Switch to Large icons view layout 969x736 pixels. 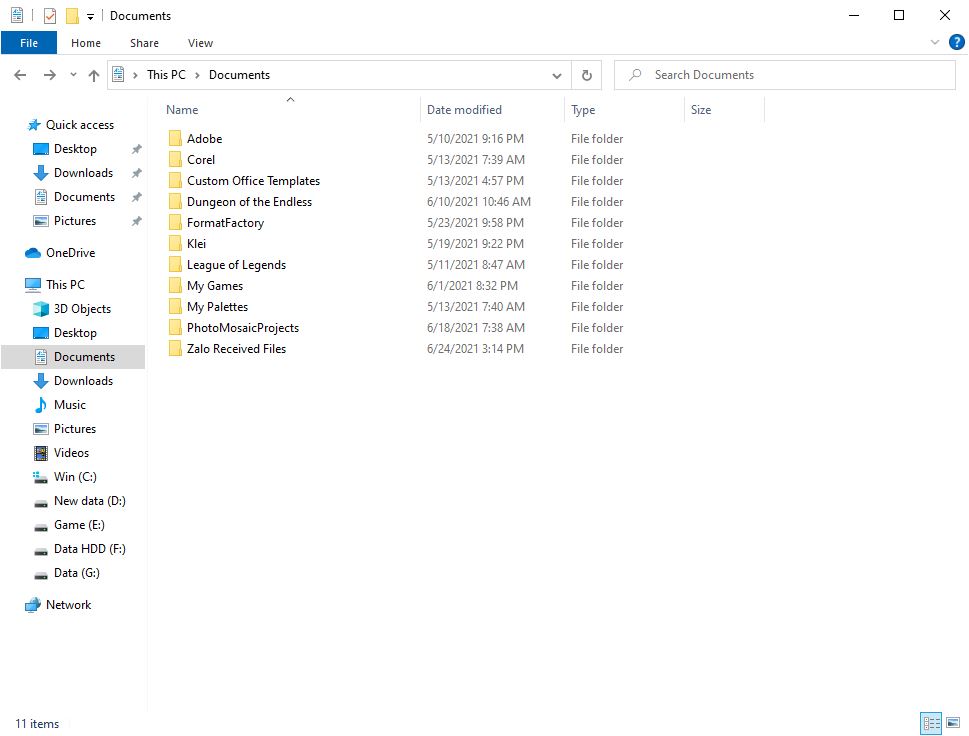(953, 723)
